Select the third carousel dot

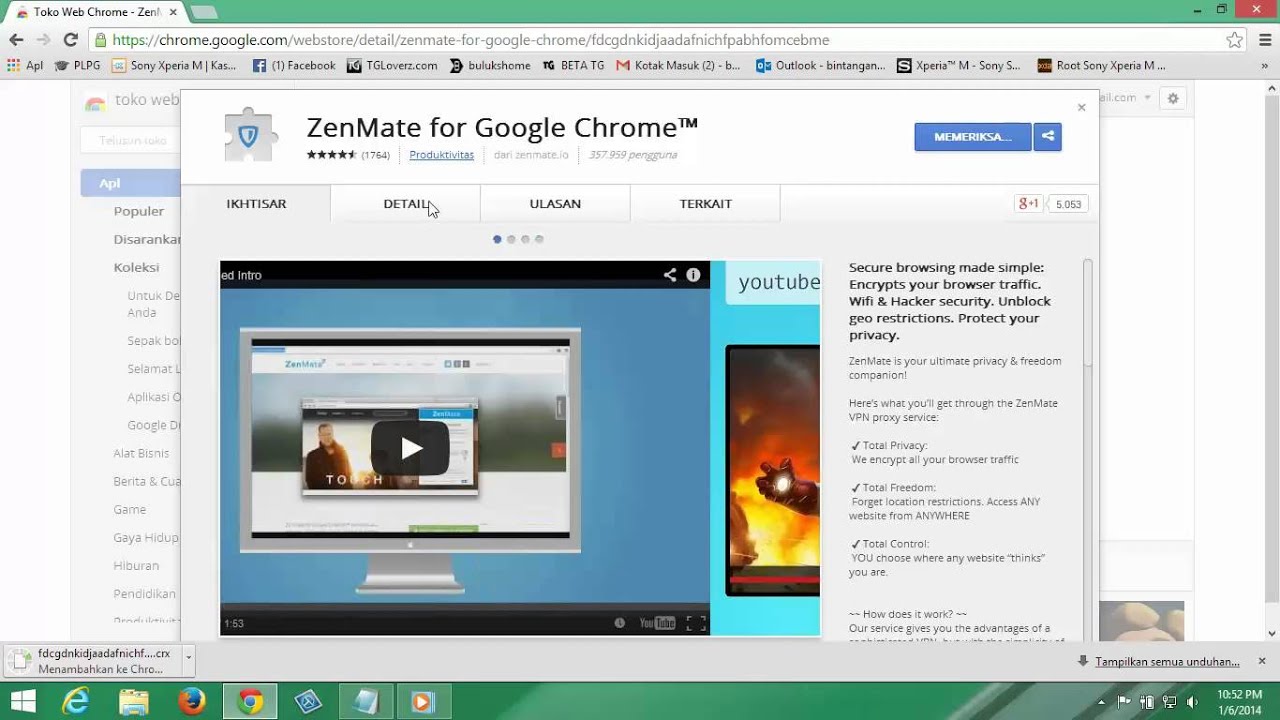[525, 240]
